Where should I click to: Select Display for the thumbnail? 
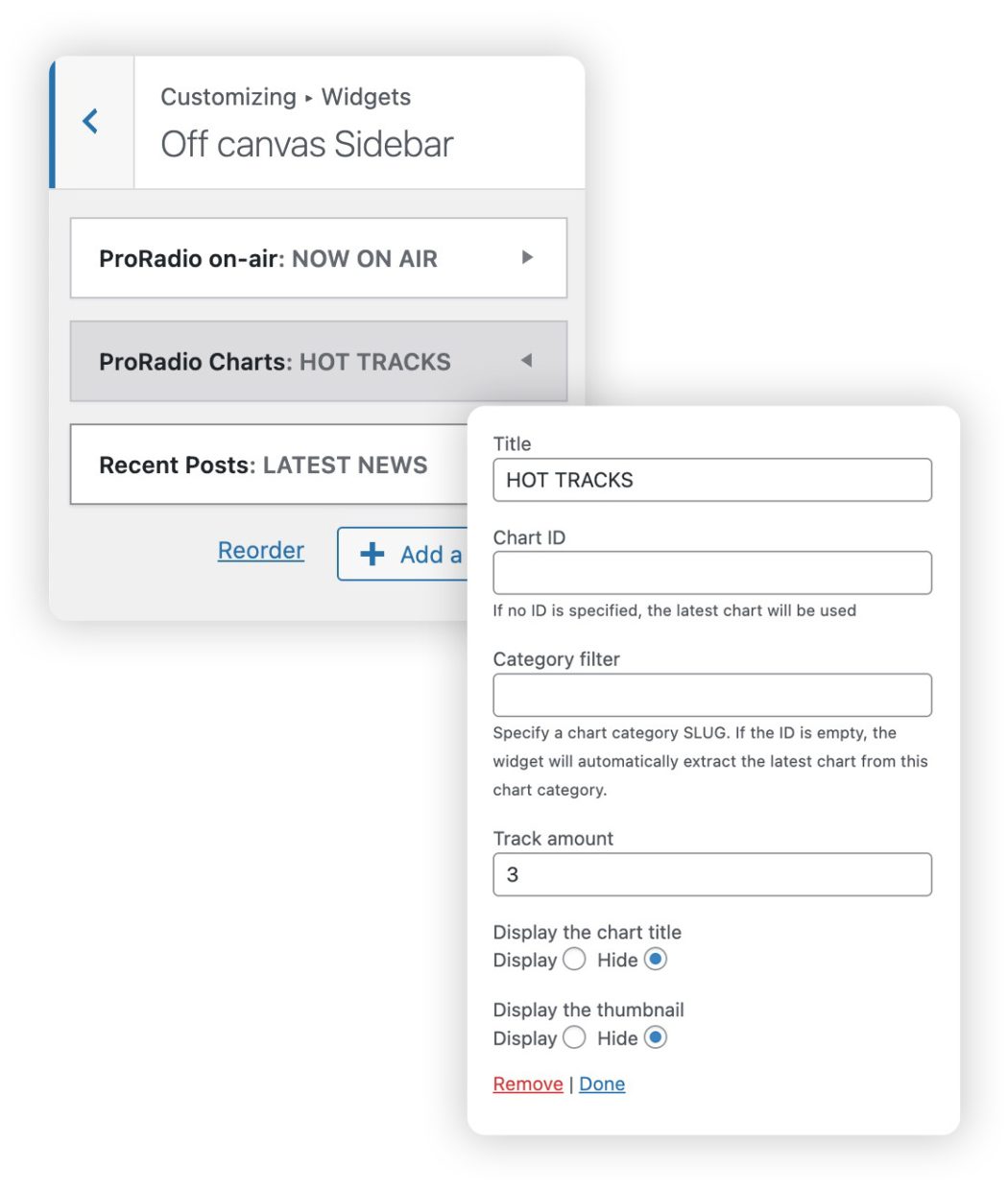point(574,1037)
